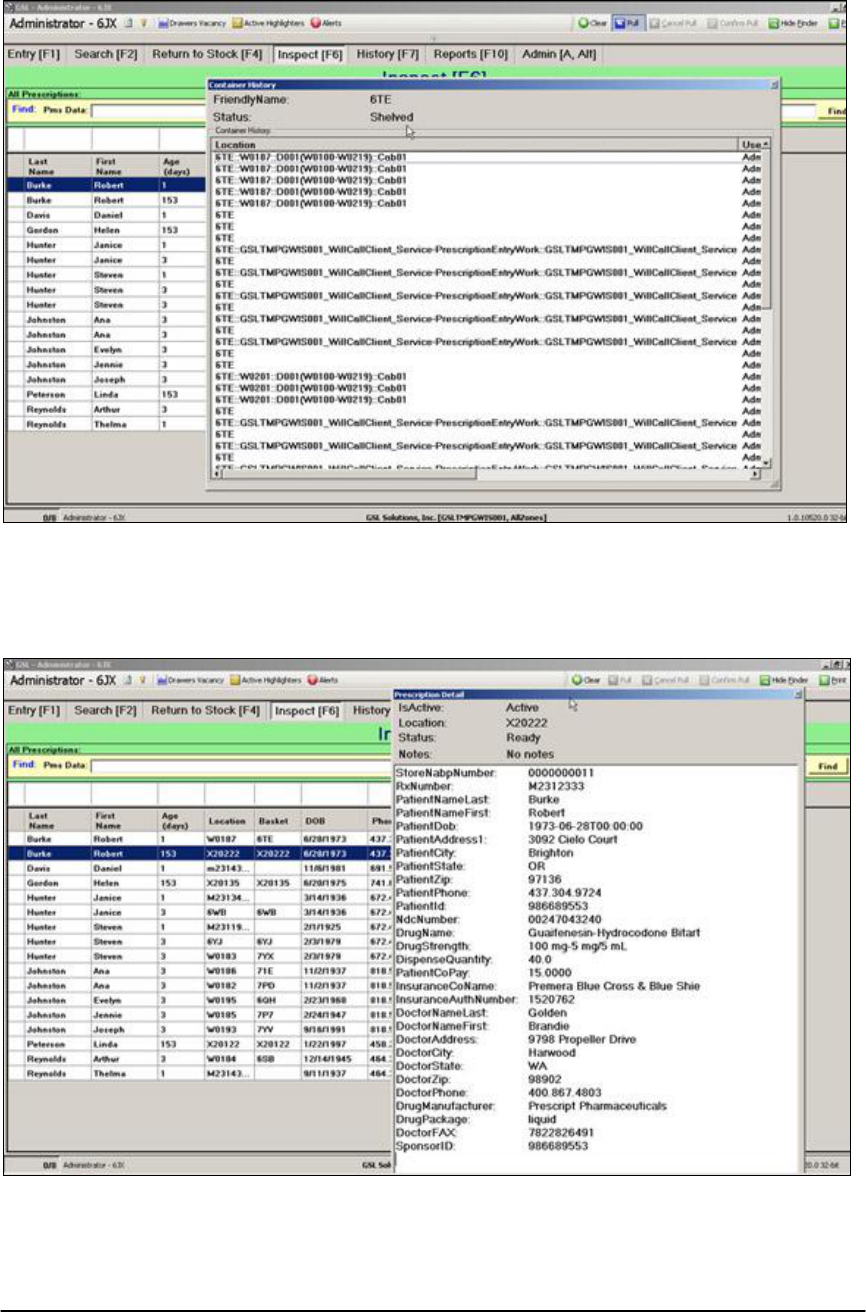Image resolution: width=866 pixels, height=1312 pixels.
Task: Close the Container History window
Action: tap(775, 86)
